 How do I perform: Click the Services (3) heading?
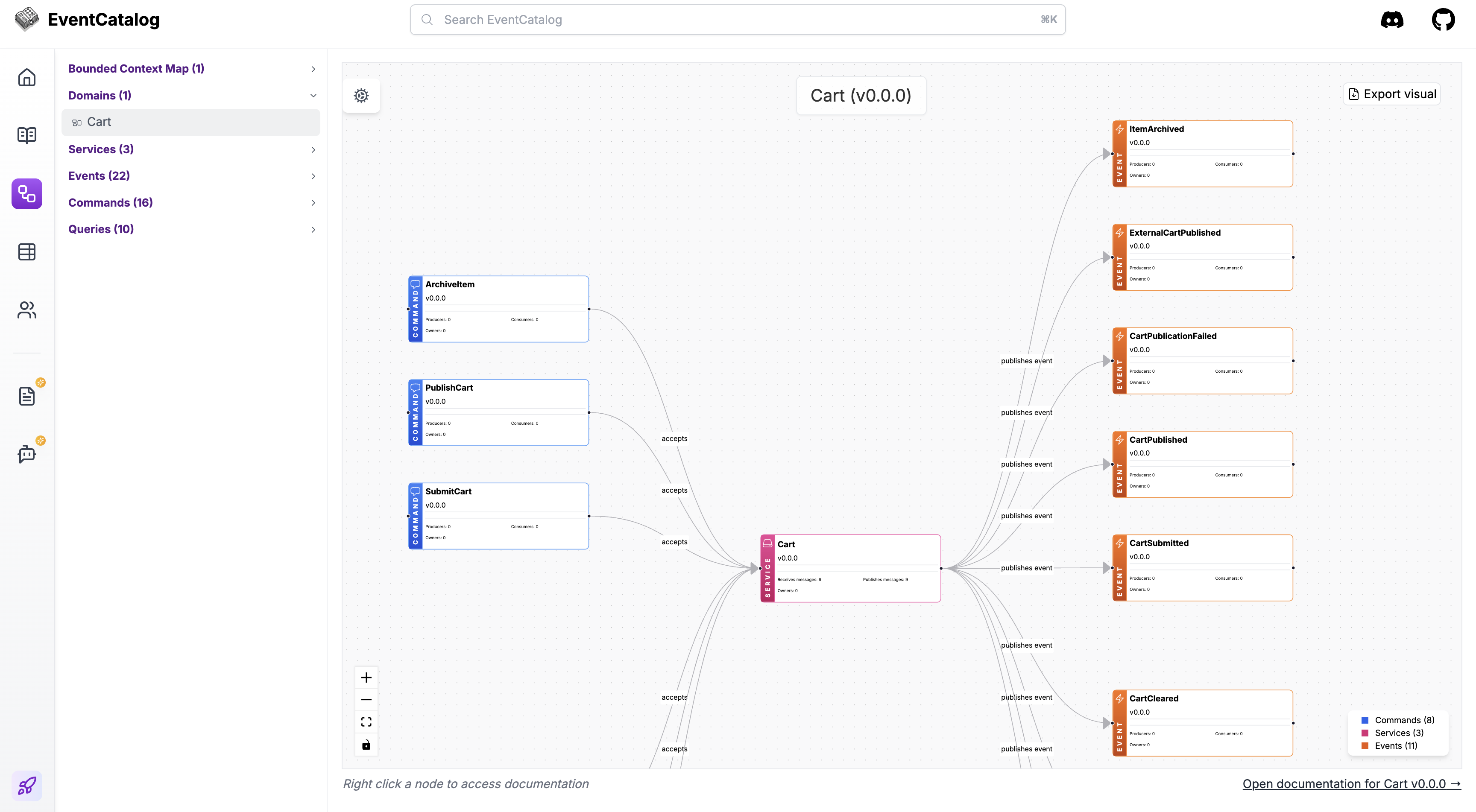click(101, 149)
